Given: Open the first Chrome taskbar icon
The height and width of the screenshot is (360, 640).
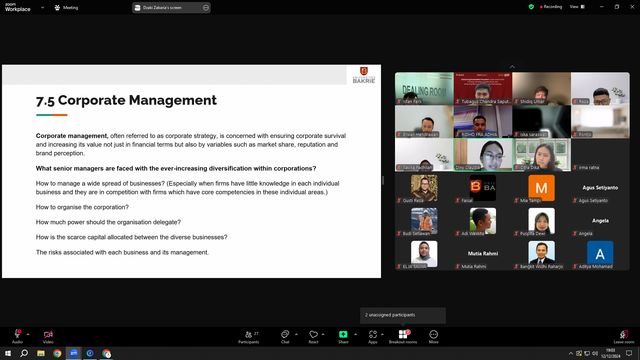Looking at the screenshot, I should [x=57, y=353].
